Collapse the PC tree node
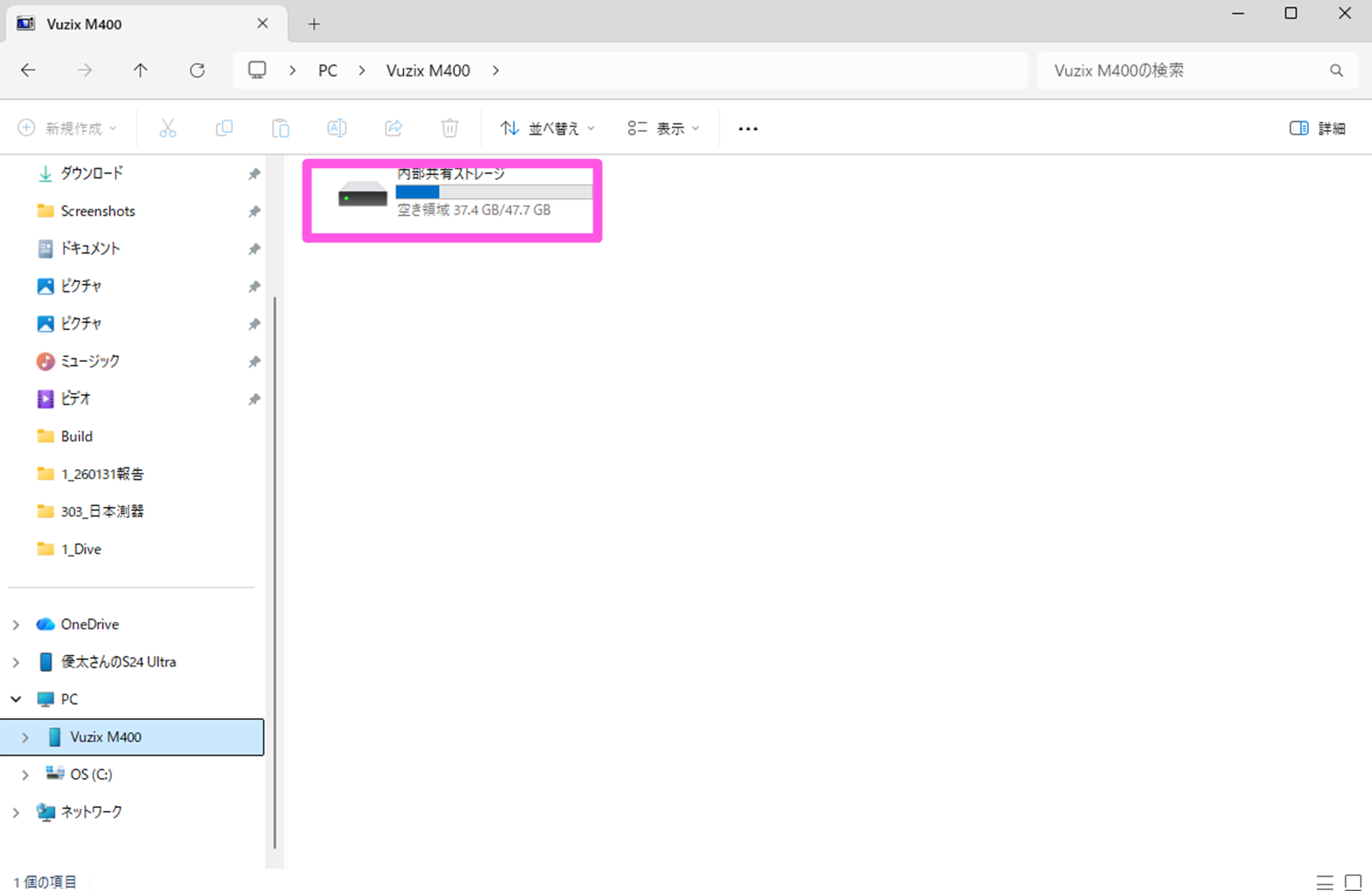1372x891 pixels. [x=16, y=699]
